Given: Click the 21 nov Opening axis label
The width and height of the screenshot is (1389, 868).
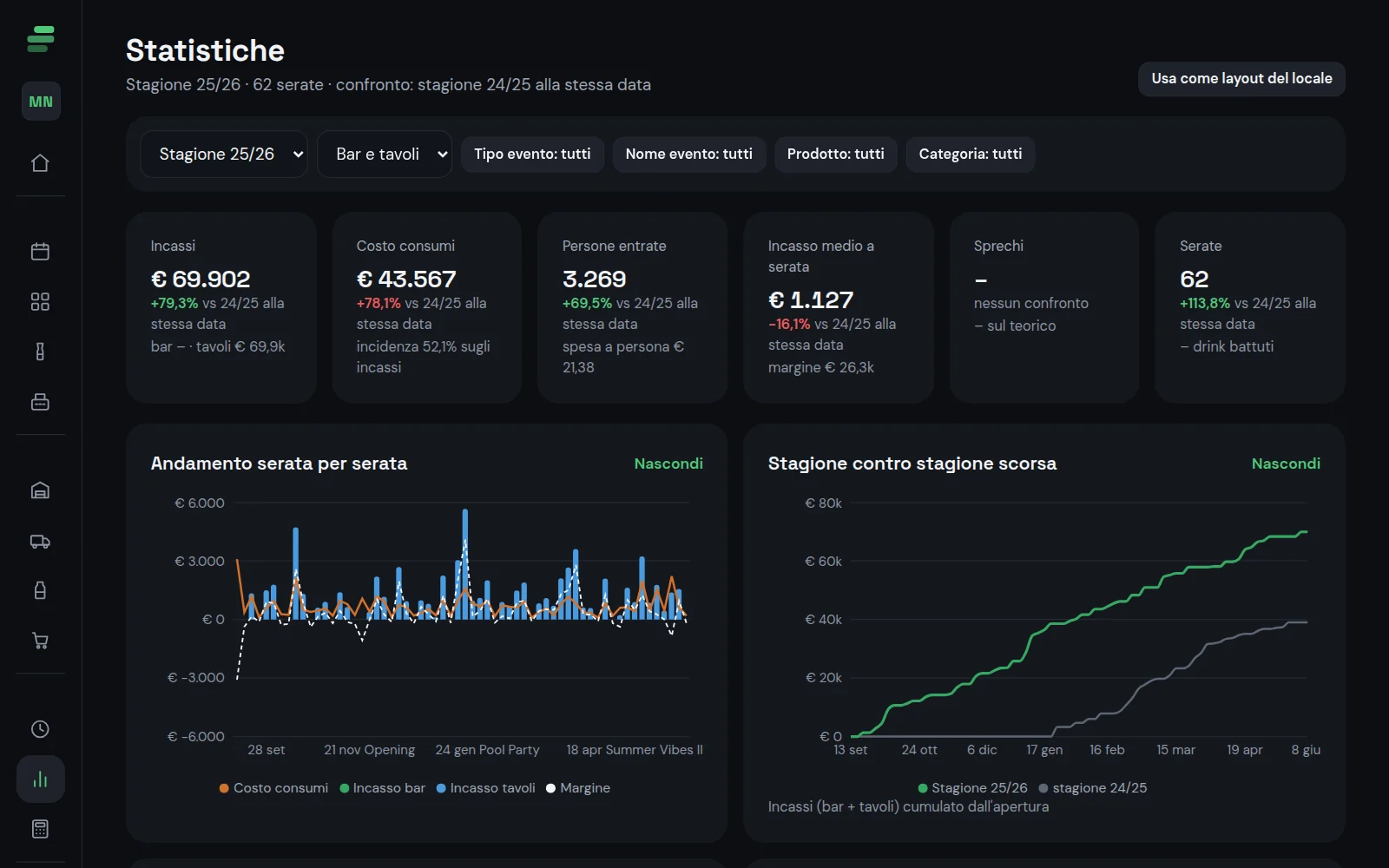Looking at the screenshot, I should click(x=370, y=750).
